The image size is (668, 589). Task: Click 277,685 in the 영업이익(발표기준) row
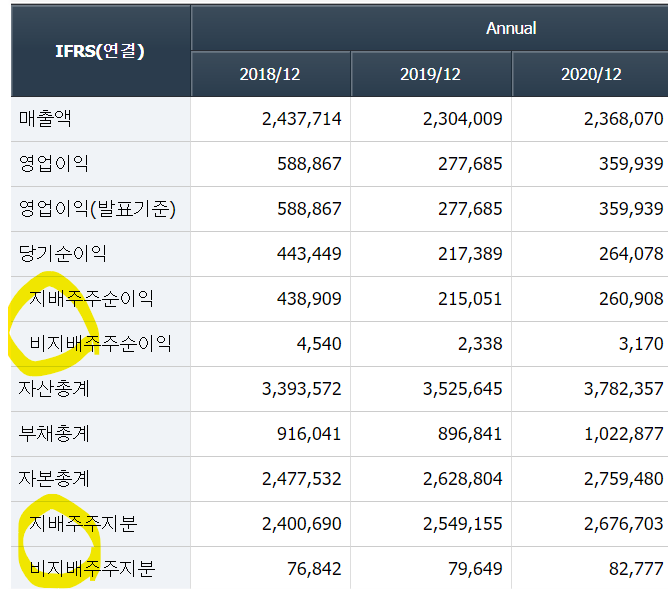click(x=470, y=209)
